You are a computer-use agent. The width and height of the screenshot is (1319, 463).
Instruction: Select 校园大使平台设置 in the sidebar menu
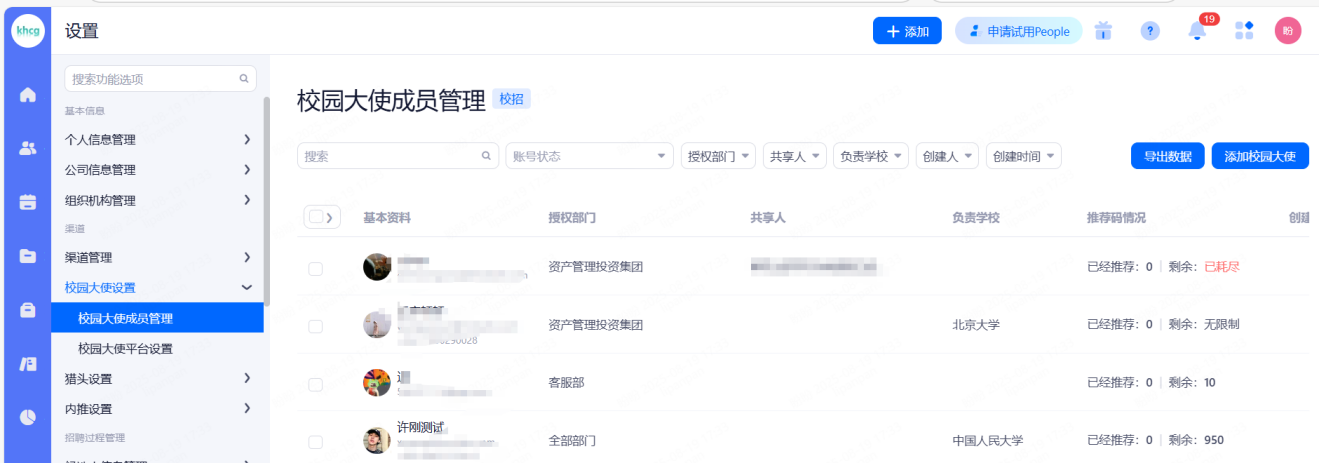(x=125, y=349)
